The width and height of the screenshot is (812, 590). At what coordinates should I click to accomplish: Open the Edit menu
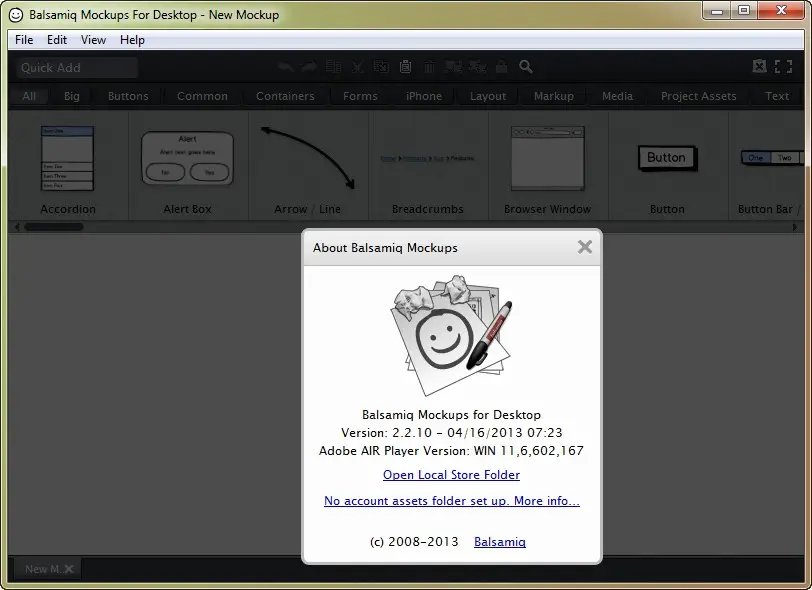coord(57,40)
